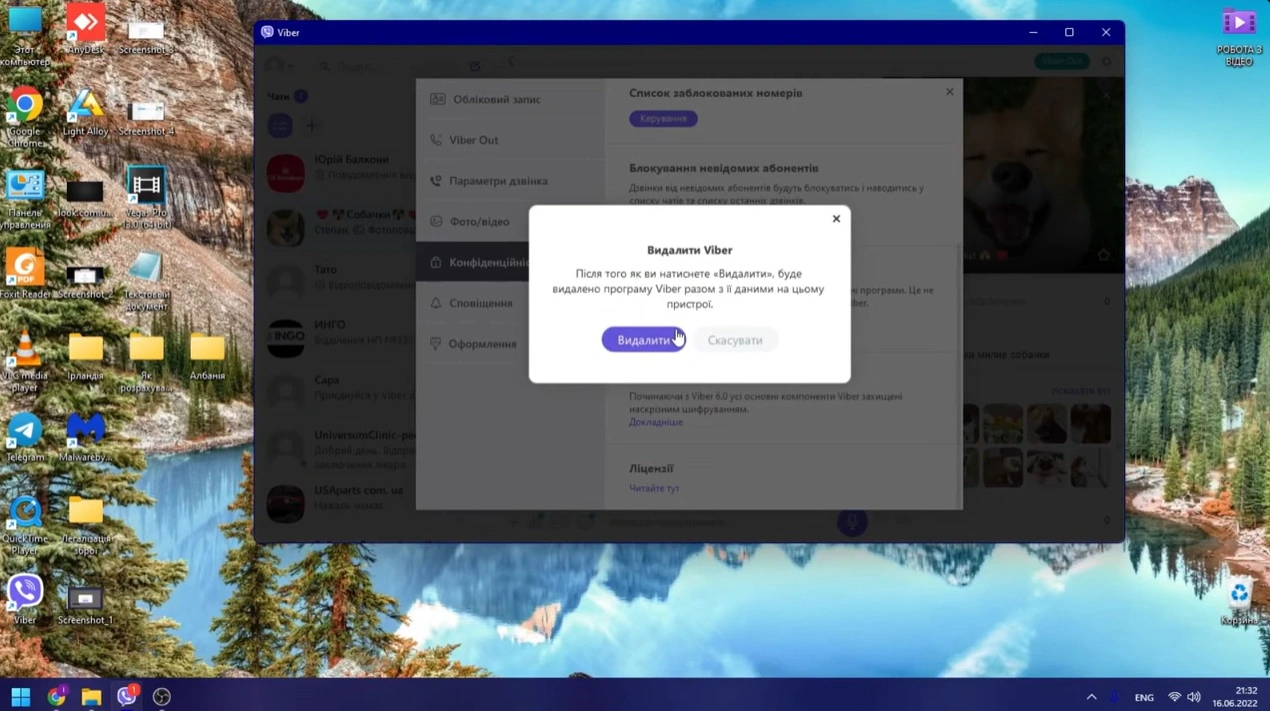Image resolution: width=1270 pixels, height=711 pixels.
Task: Click the Видалити button in the dialog
Action: click(643, 340)
